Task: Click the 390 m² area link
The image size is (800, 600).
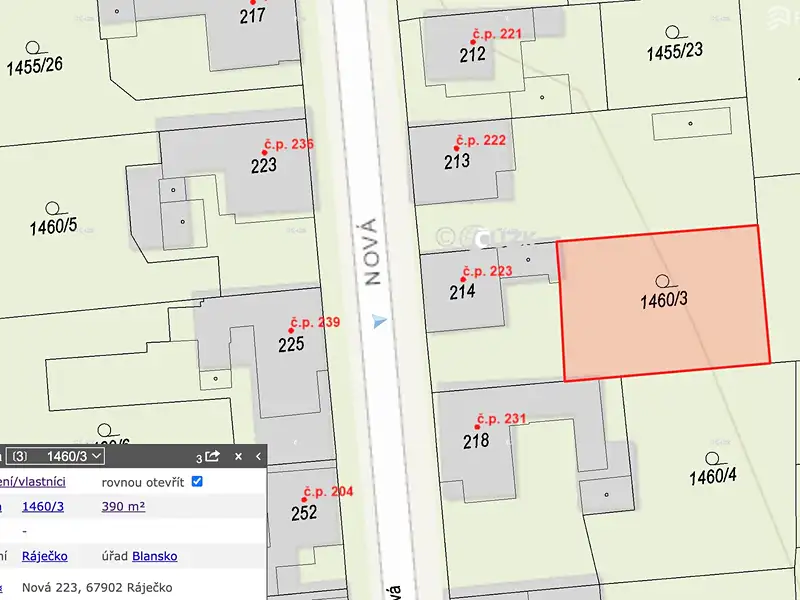Action: coord(123,506)
